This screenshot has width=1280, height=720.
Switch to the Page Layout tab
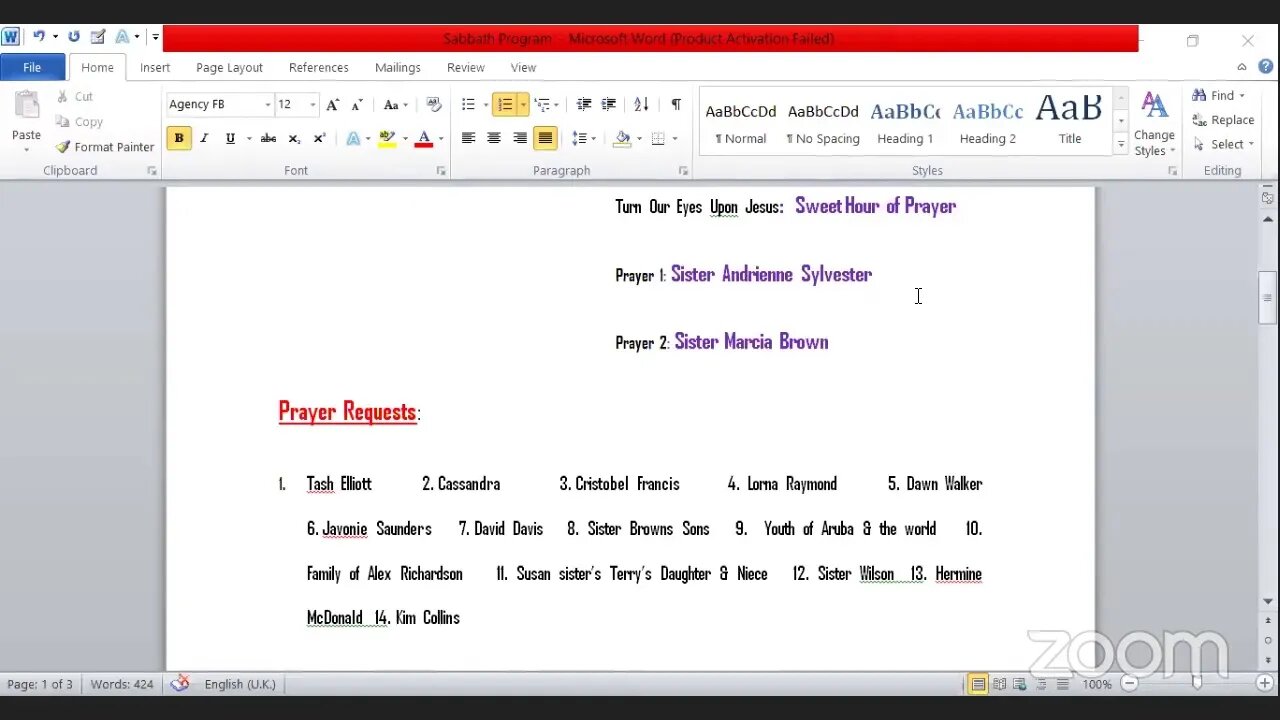tap(229, 67)
